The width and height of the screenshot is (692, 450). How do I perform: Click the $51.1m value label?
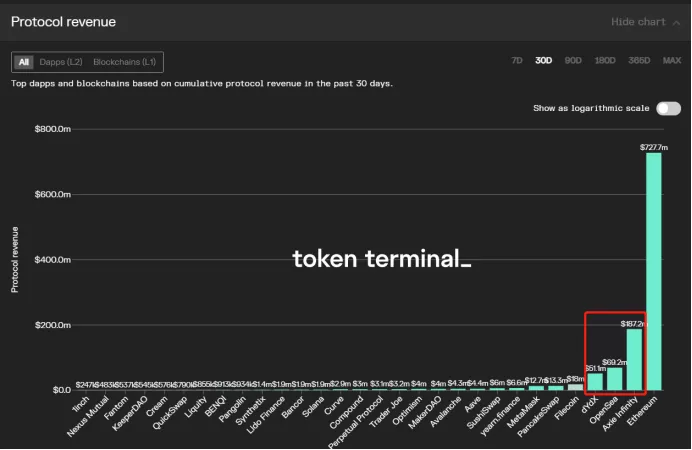595,368
